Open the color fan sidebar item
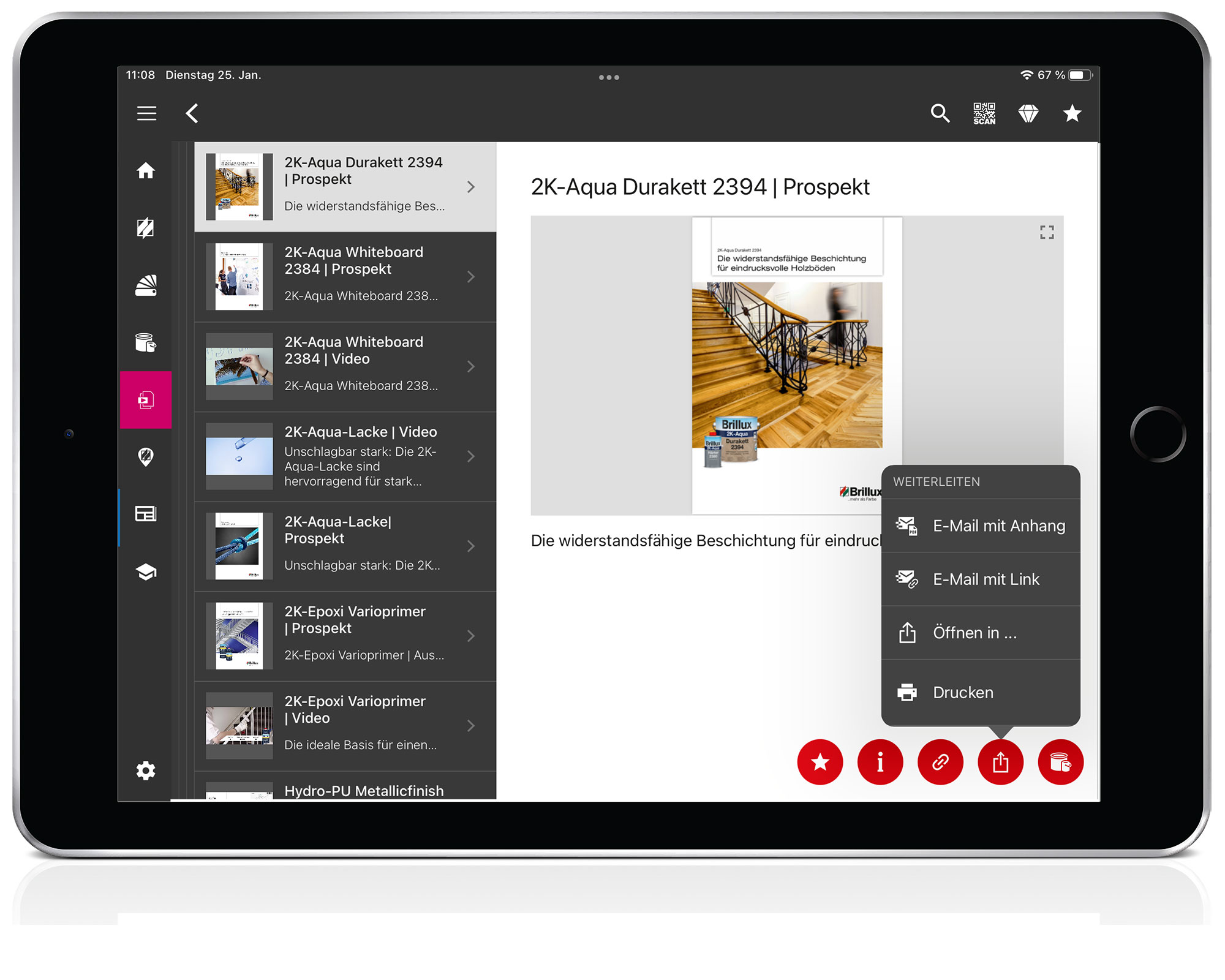The height and width of the screenshot is (980, 1225). 146,285
